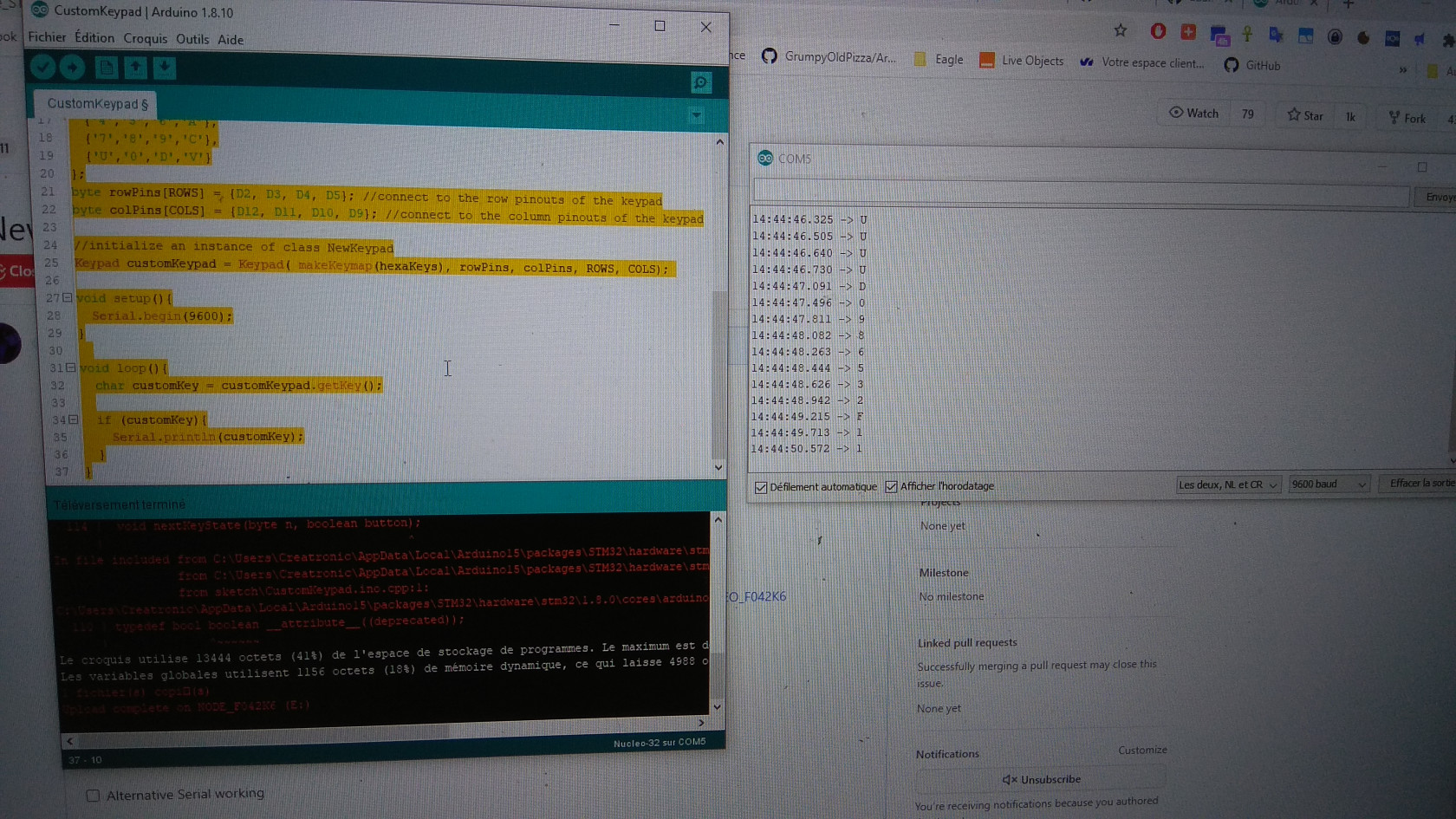Show more bookmarks chevron
The image size is (1456, 819).
(1403, 70)
